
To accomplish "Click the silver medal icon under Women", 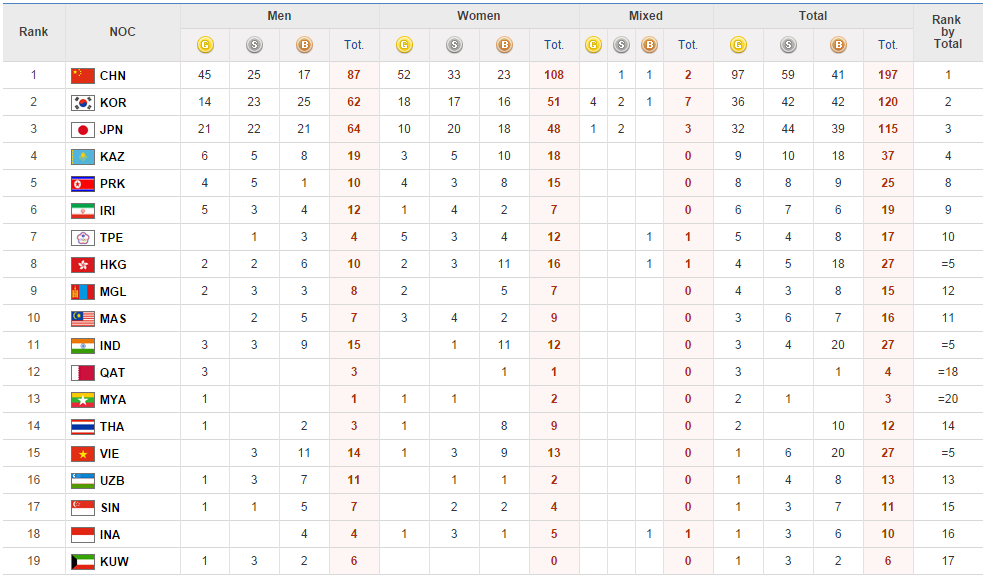I will pyautogui.click(x=454, y=45).
